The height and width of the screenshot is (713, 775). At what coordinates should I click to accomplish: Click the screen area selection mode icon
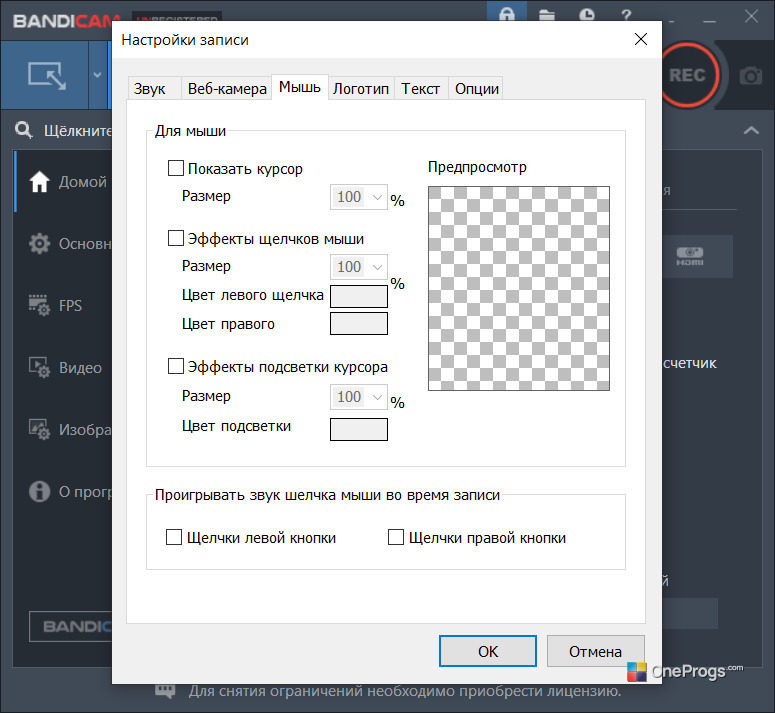[47, 76]
